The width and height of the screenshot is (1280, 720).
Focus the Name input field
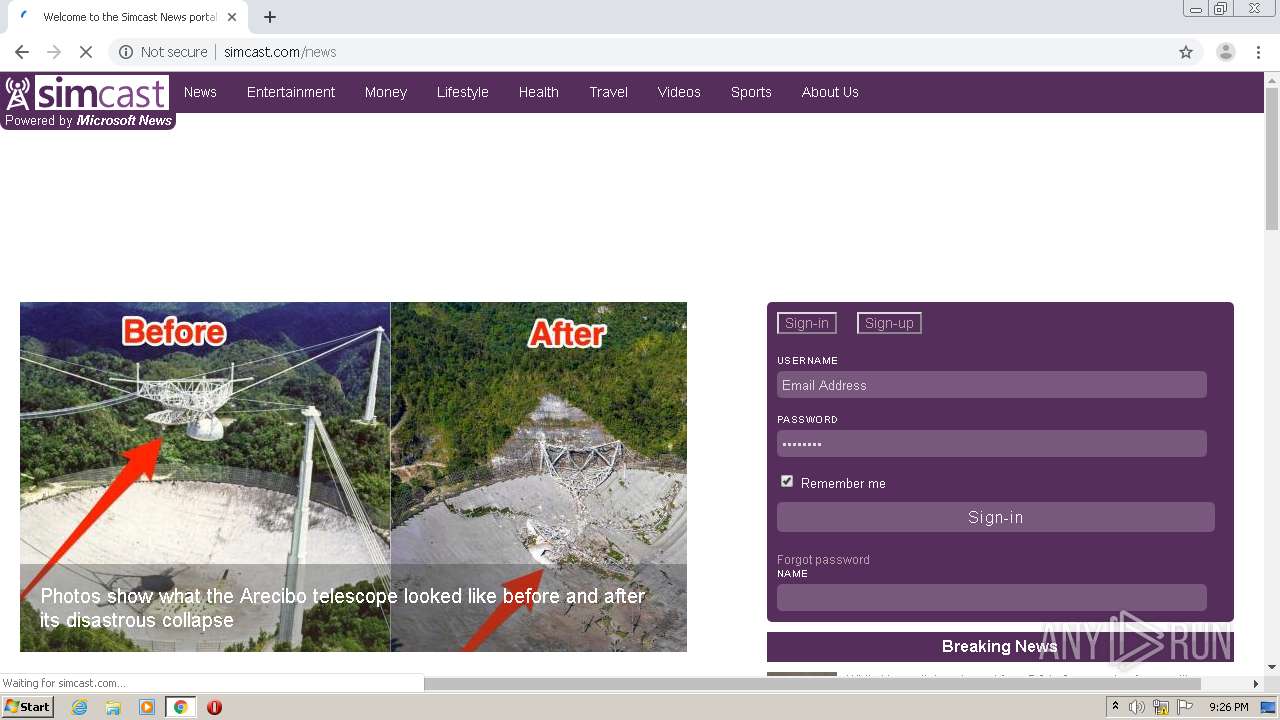coord(992,597)
